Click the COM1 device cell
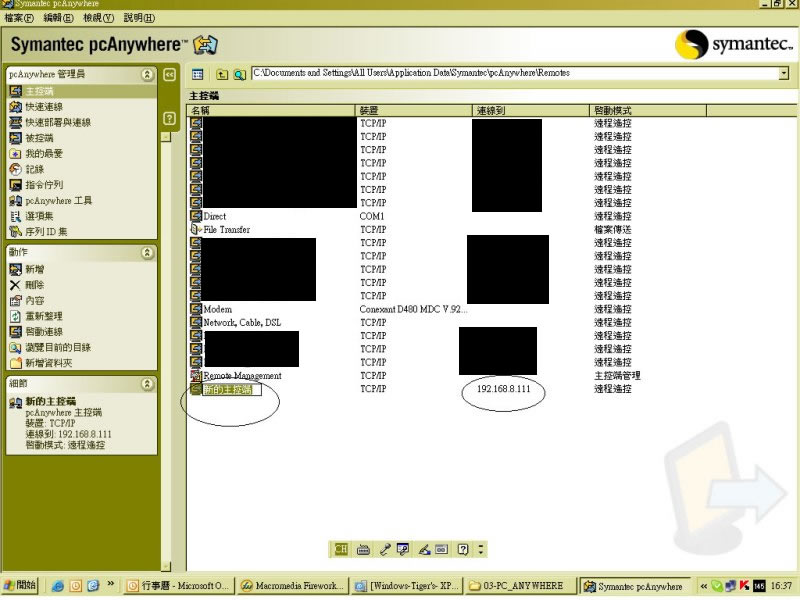Screen dimensions: 800x600 click(x=371, y=216)
